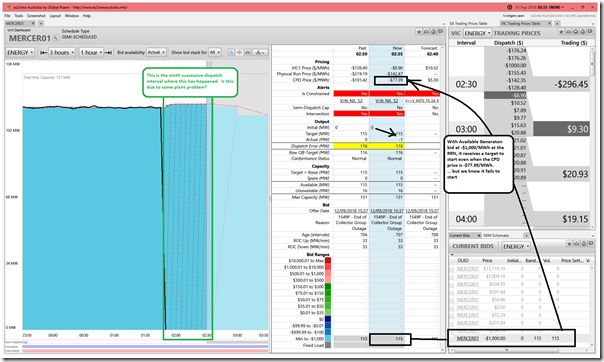
Task: Click the star icon in VIC Trading Prices header
Action: click(x=562, y=32)
